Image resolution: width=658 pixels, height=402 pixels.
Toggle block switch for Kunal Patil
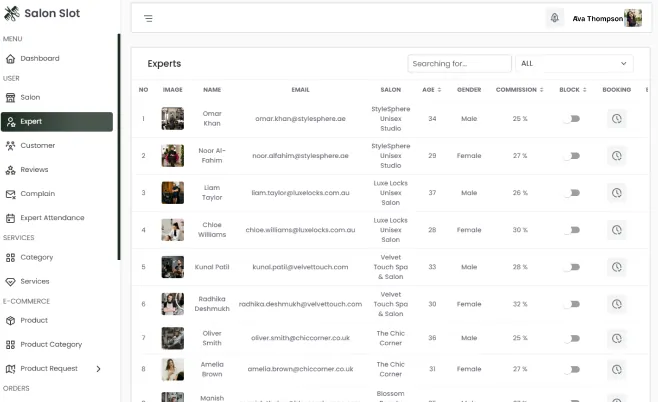click(572, 267)
